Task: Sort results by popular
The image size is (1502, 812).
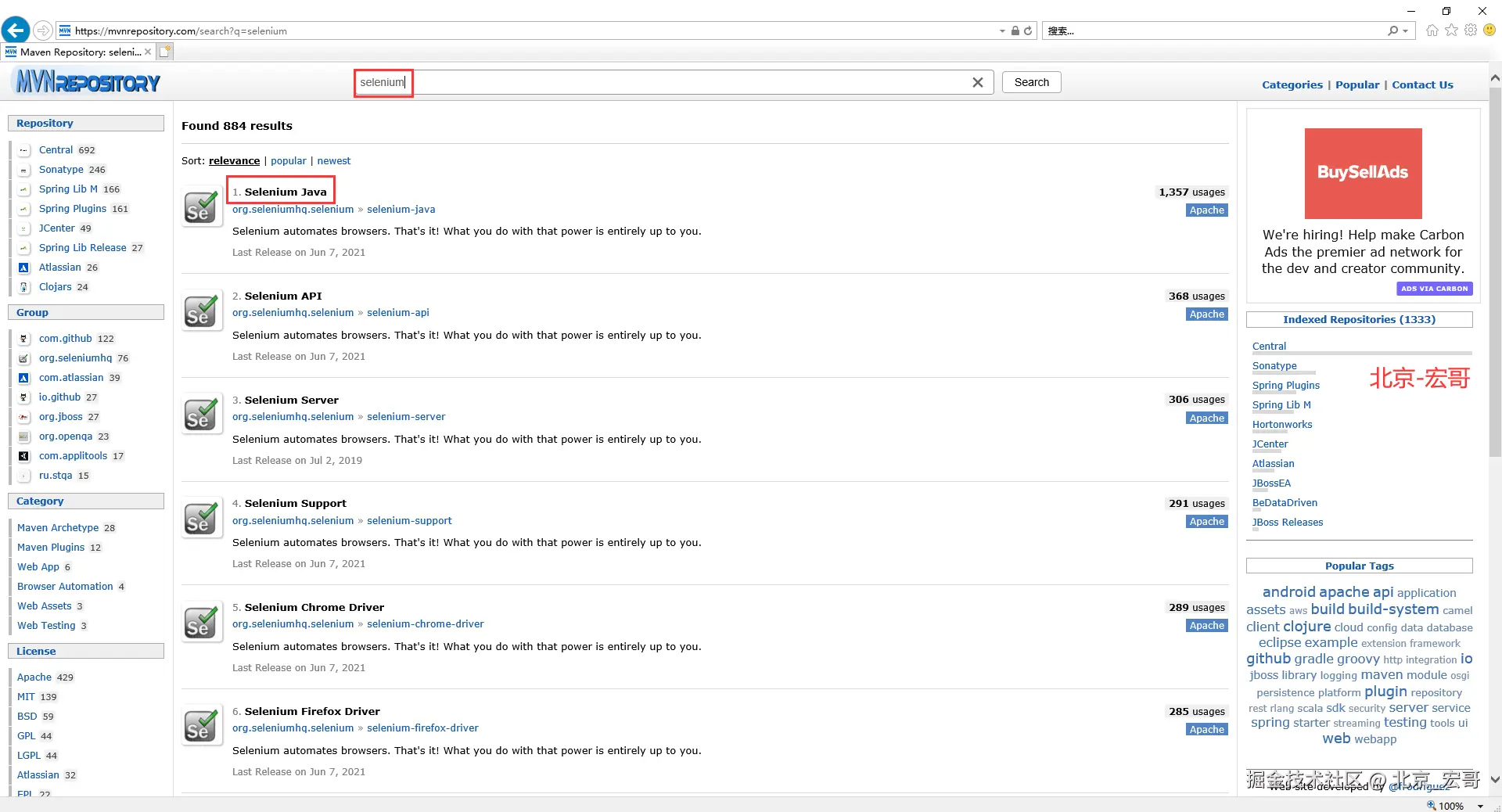Action: point(289,161)
